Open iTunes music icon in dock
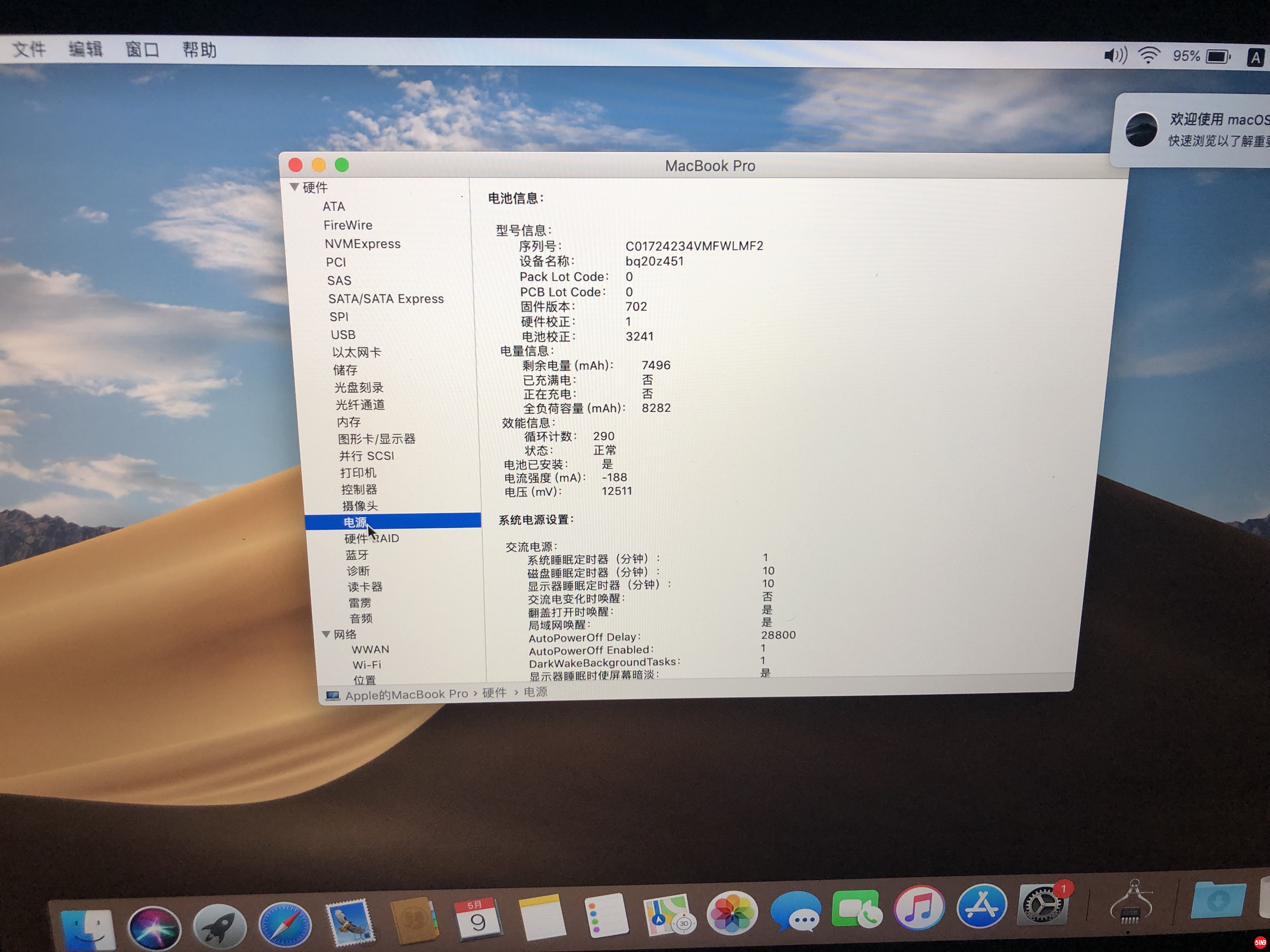 pyautogui.click(x=919, y=908)
